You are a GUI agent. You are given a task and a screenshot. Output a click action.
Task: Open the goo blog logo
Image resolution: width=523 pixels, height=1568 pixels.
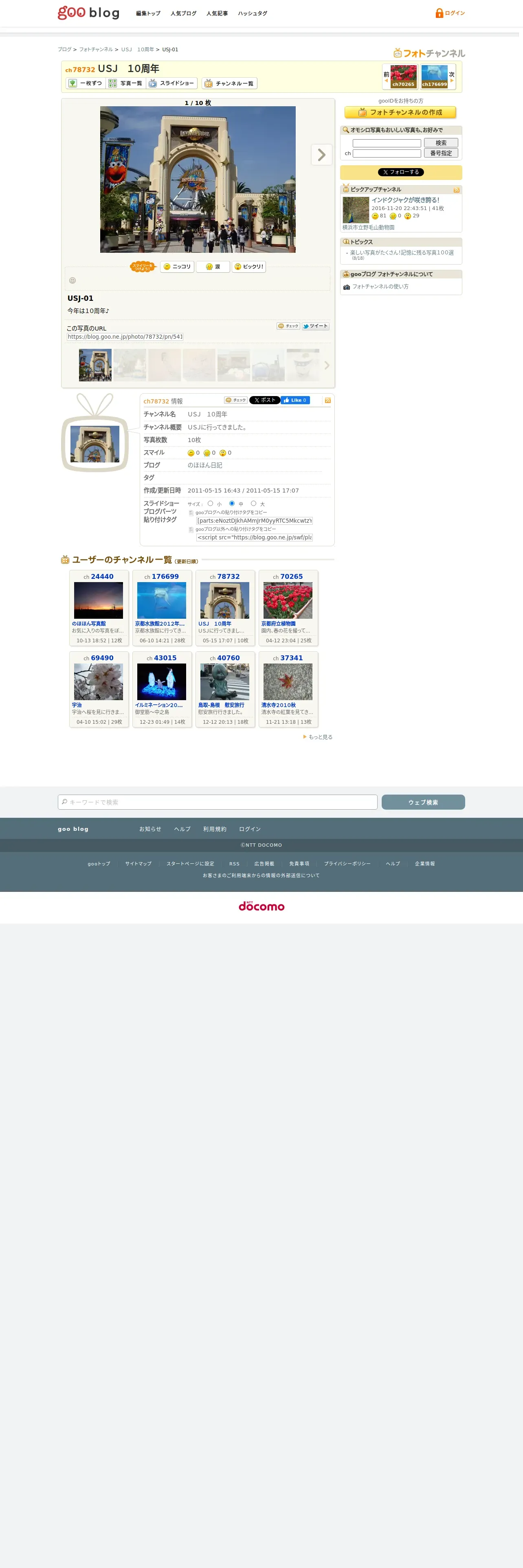[88, 13]
